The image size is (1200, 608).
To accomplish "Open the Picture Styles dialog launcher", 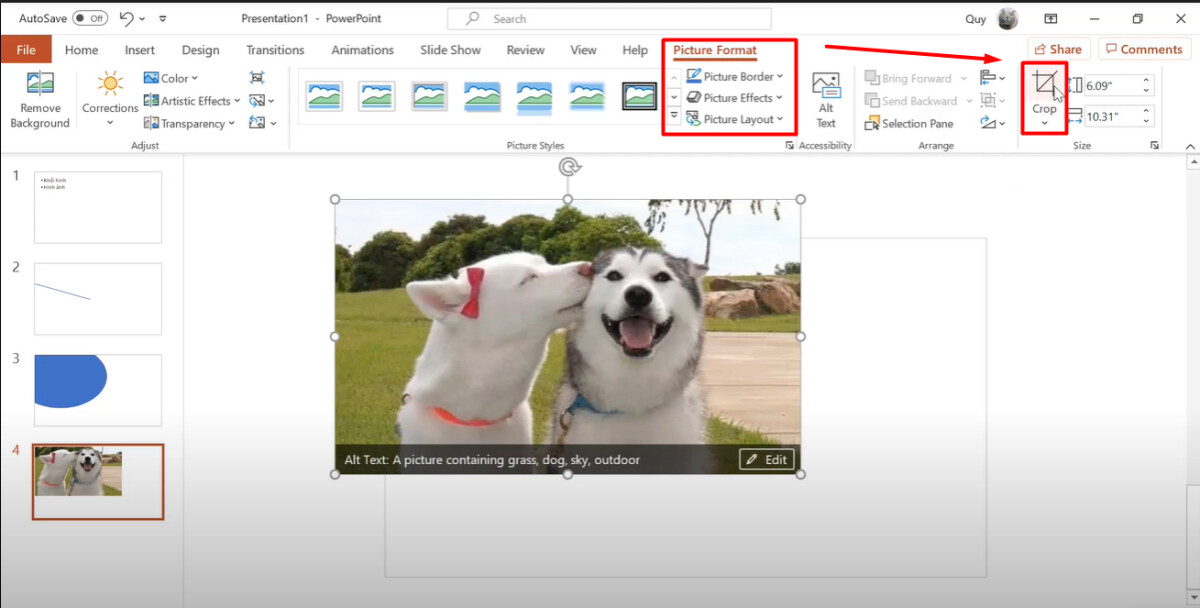I will 790,146.
